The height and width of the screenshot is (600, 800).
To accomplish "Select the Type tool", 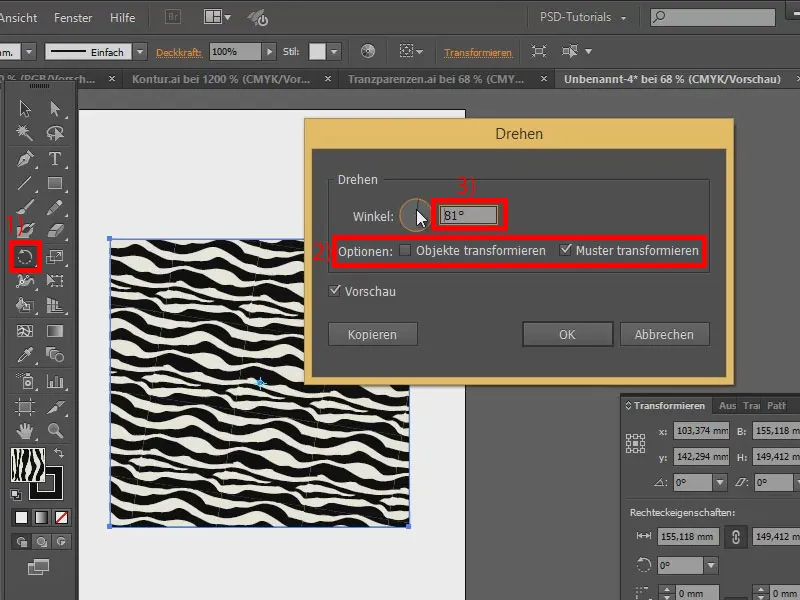I will pyautogui.click(x=55, y=159).
